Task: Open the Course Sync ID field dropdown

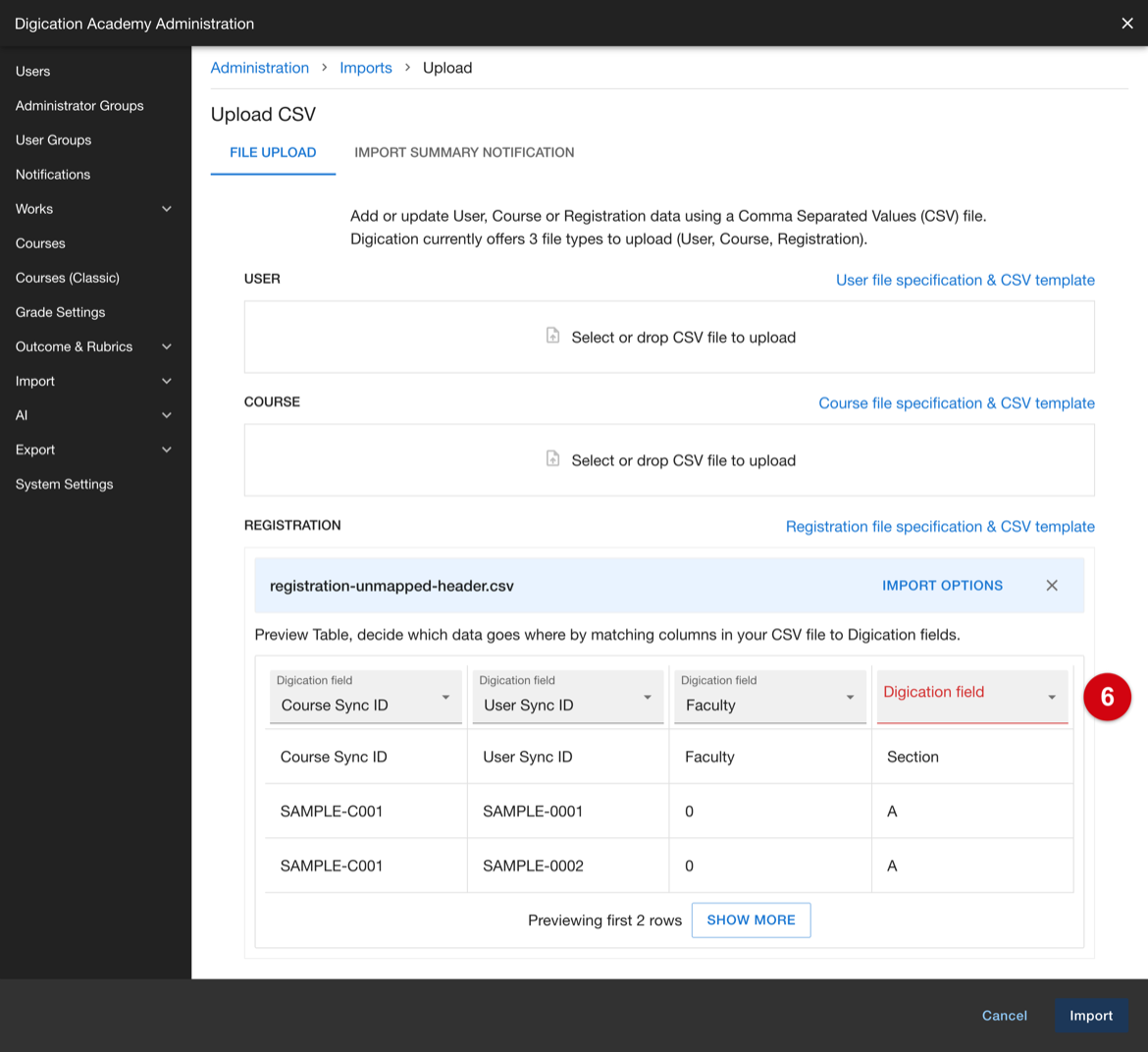Action: point(365,696)
